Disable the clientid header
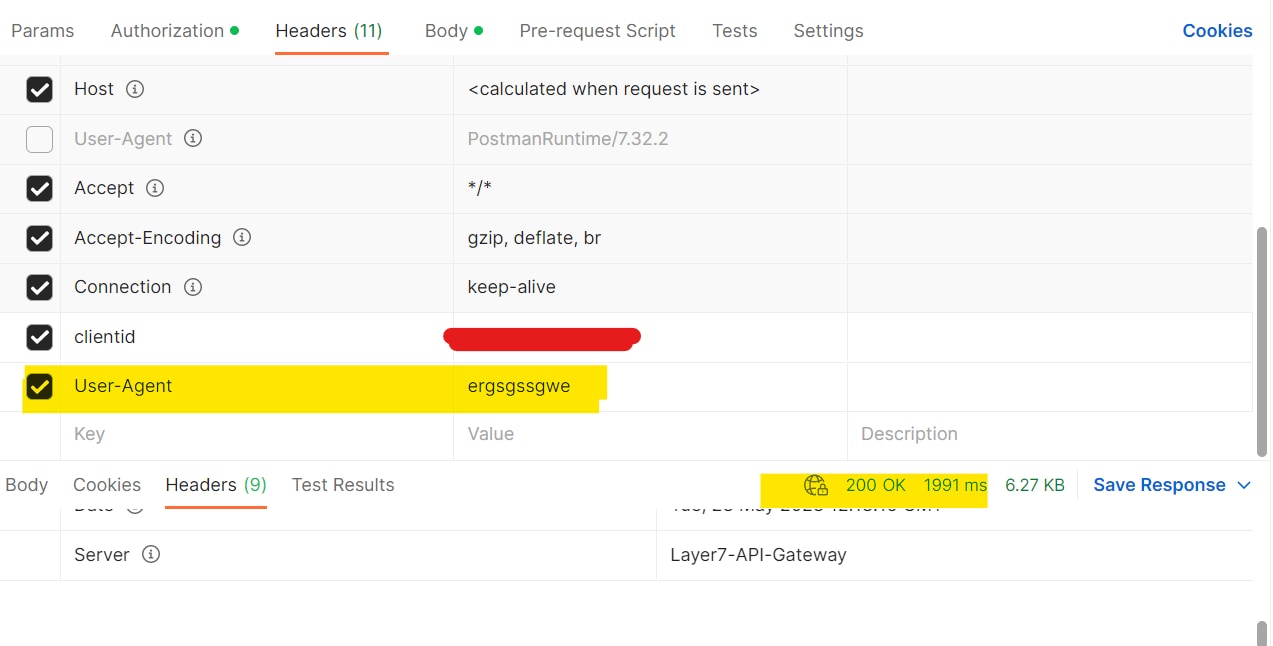Screen dimensions: 1273x646 tap(39, 337)
